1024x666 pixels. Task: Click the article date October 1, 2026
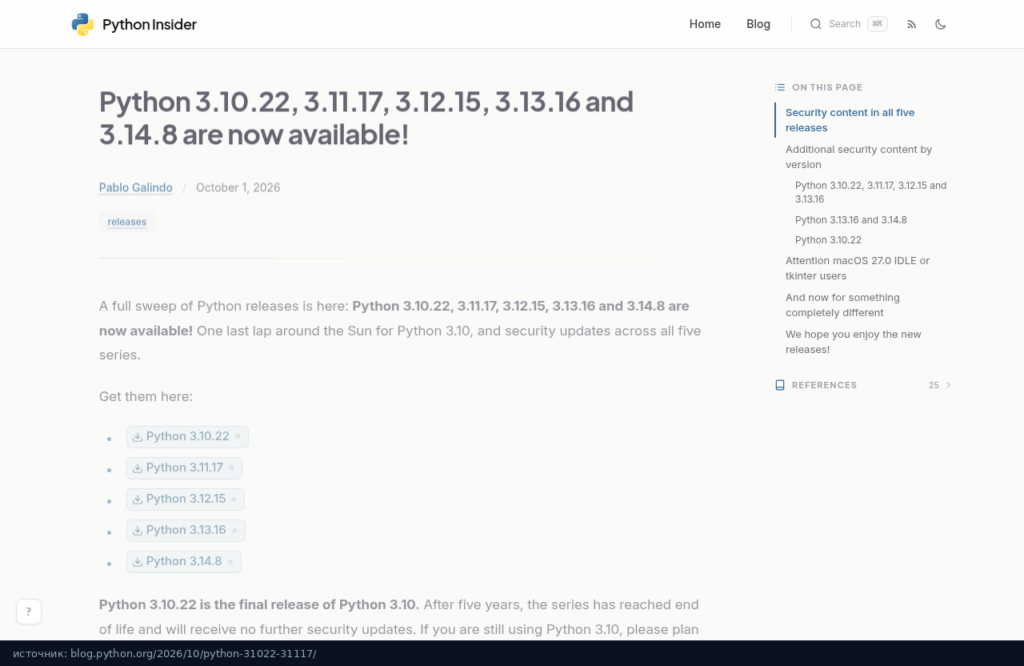click(238, 187)
